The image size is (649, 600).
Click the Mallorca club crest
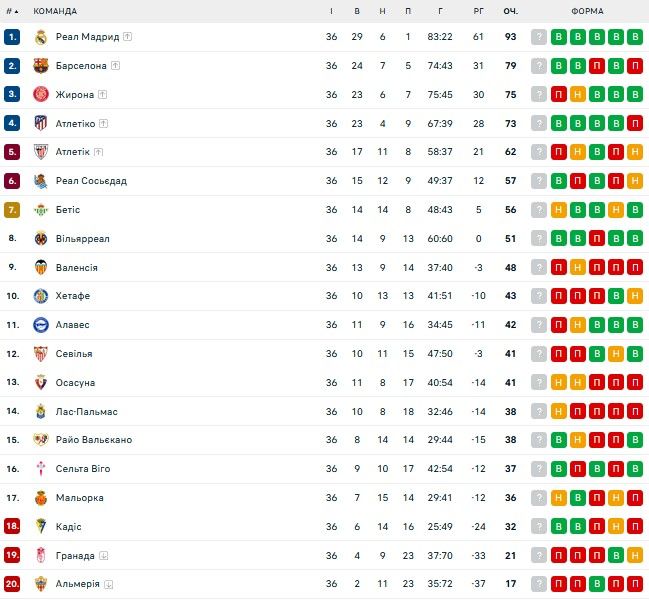coord(41,498)
